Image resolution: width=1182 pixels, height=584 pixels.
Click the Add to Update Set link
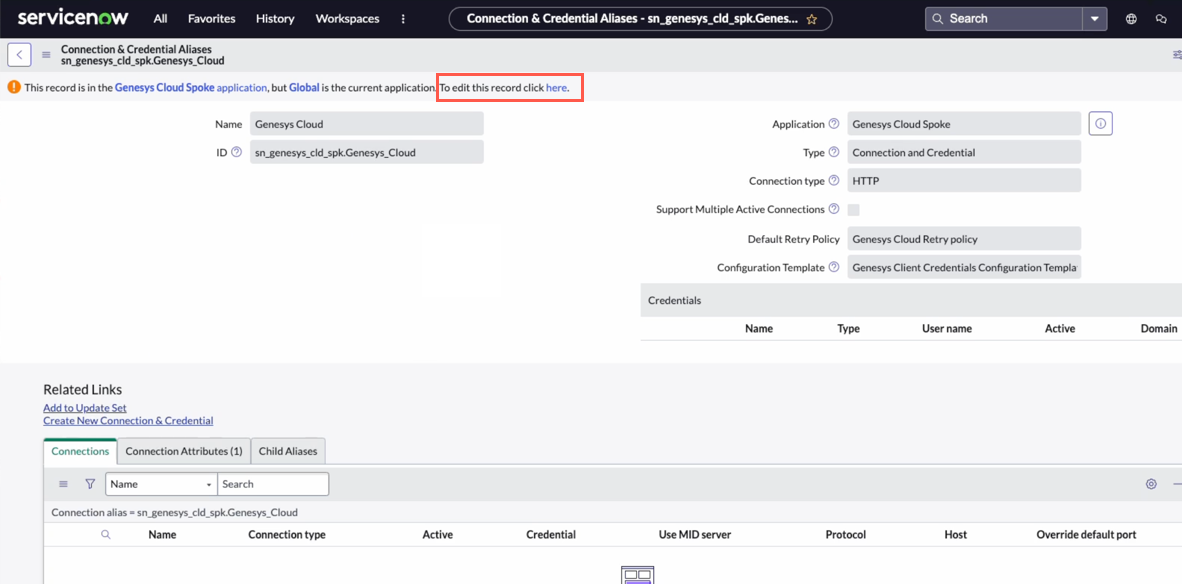point(85,408)
